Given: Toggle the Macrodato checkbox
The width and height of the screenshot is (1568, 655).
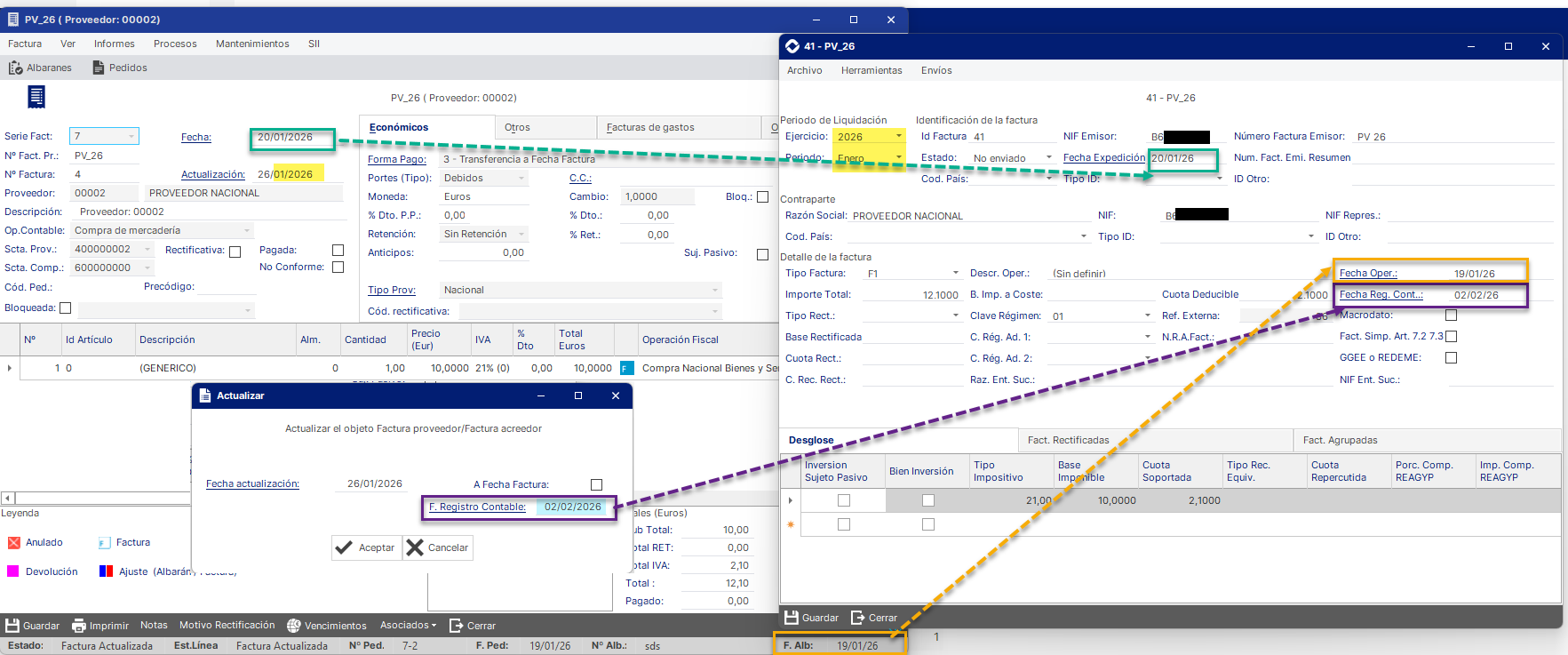Looking at the screenshot, I should pos(1451,315).
